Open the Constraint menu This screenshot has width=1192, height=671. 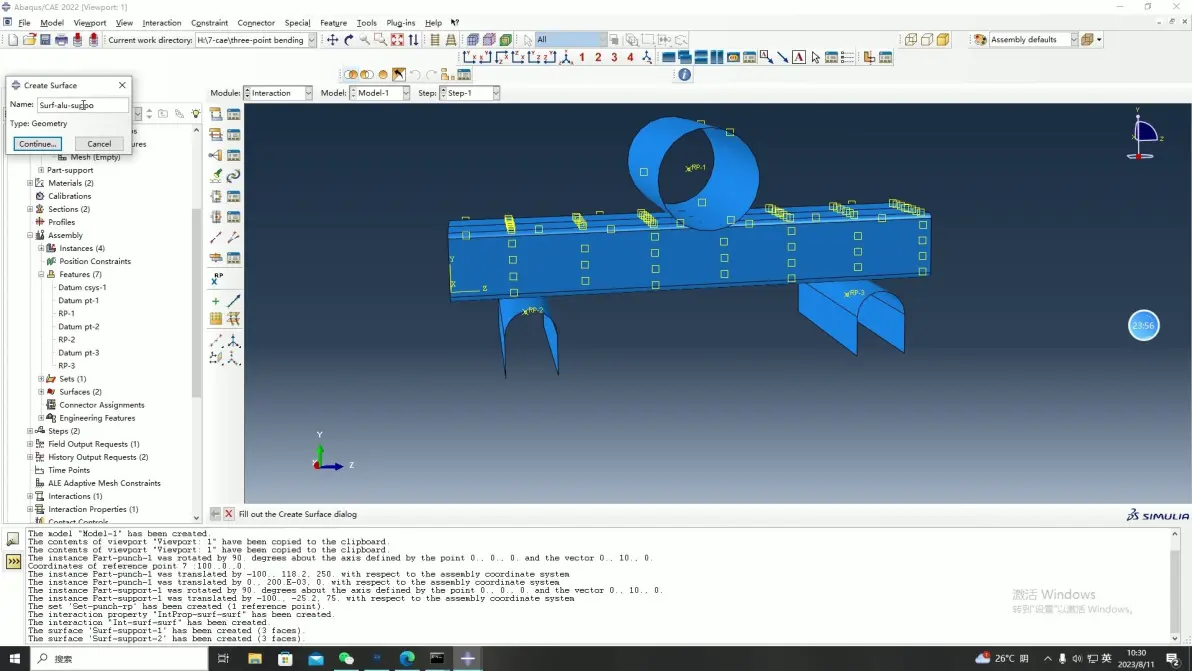tap(209, 23)
